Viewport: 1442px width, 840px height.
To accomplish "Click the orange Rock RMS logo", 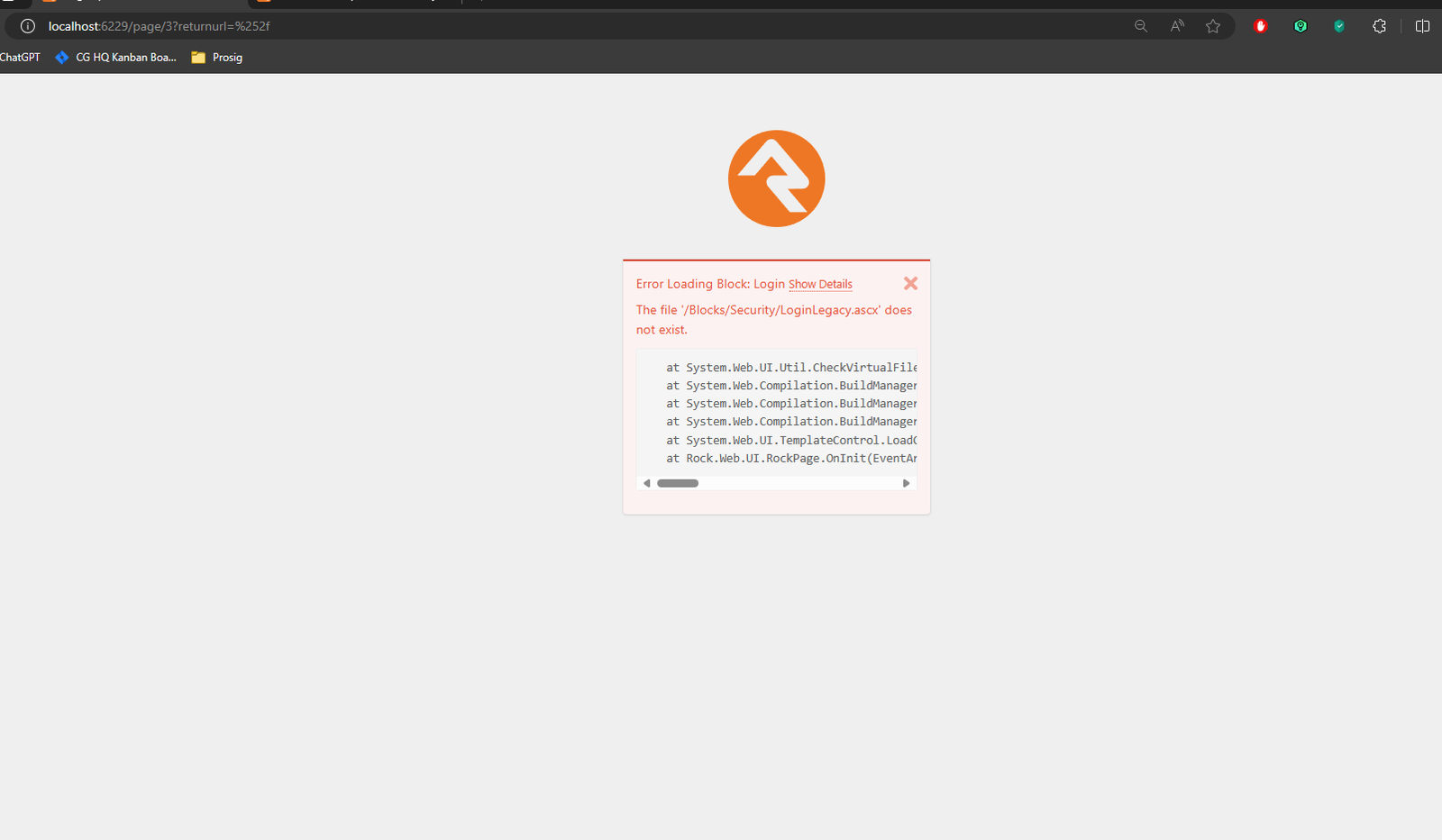I will click(x=776, y=178).
